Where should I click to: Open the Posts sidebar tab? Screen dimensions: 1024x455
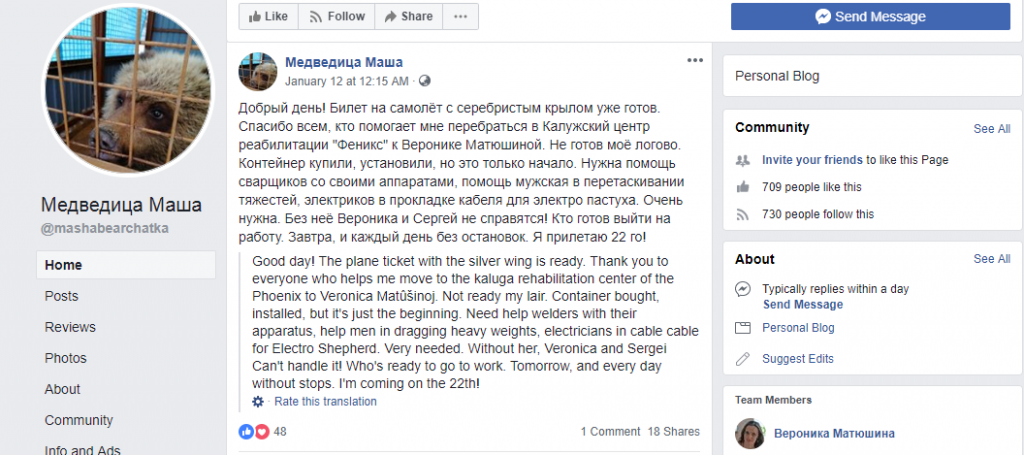(x=60, y=296)
